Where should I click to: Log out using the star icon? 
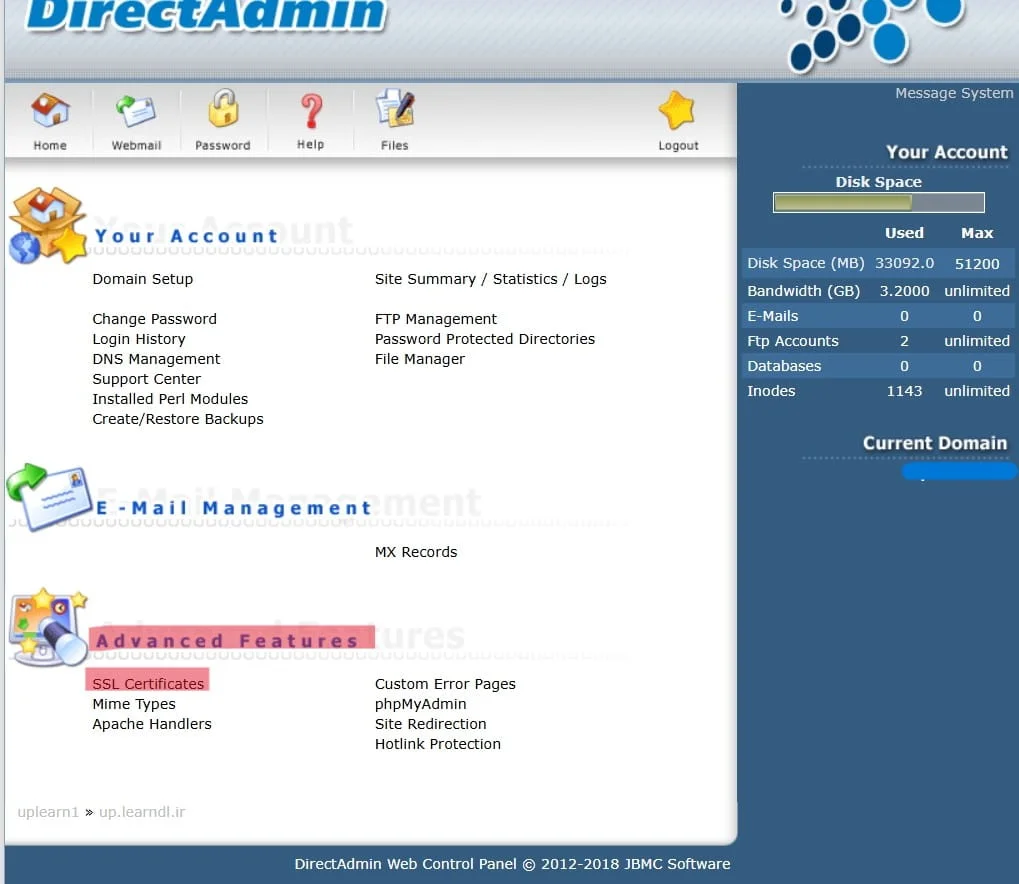678,111
